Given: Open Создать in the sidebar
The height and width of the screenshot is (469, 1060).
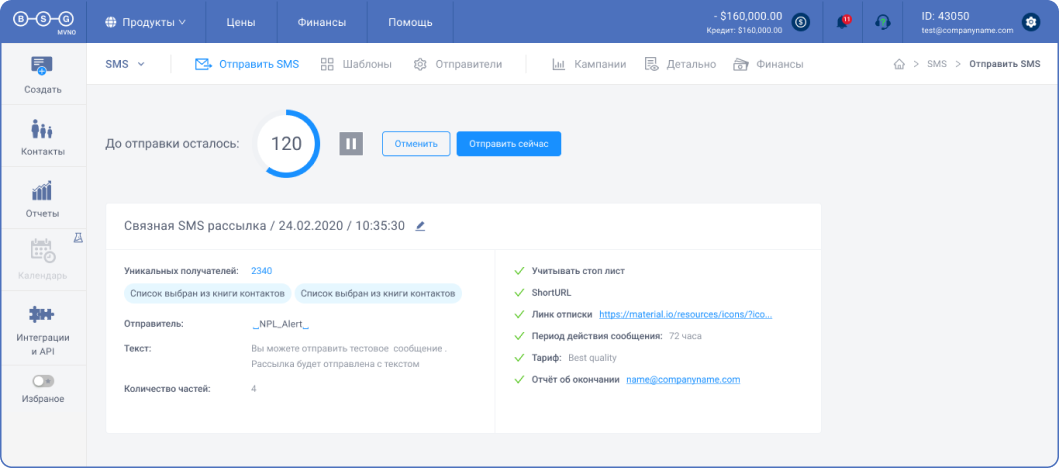Looking at the screenshot, I should 42,75.
